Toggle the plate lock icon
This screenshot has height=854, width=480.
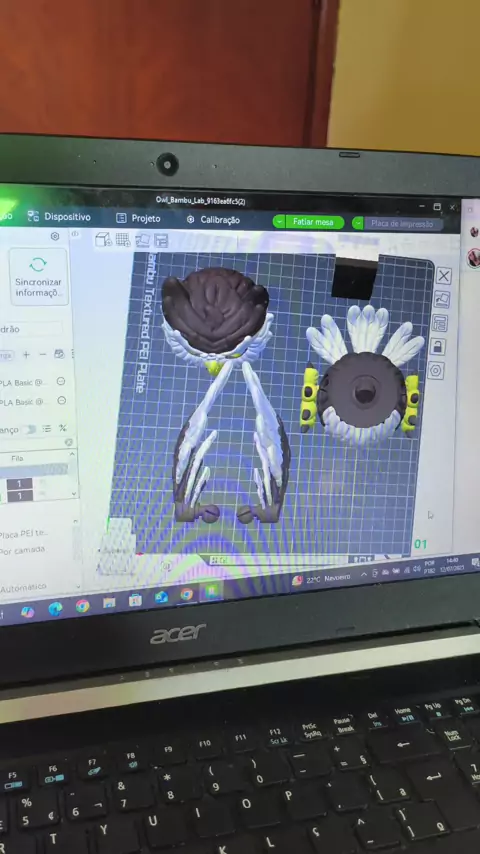click(x=437, y=347)
